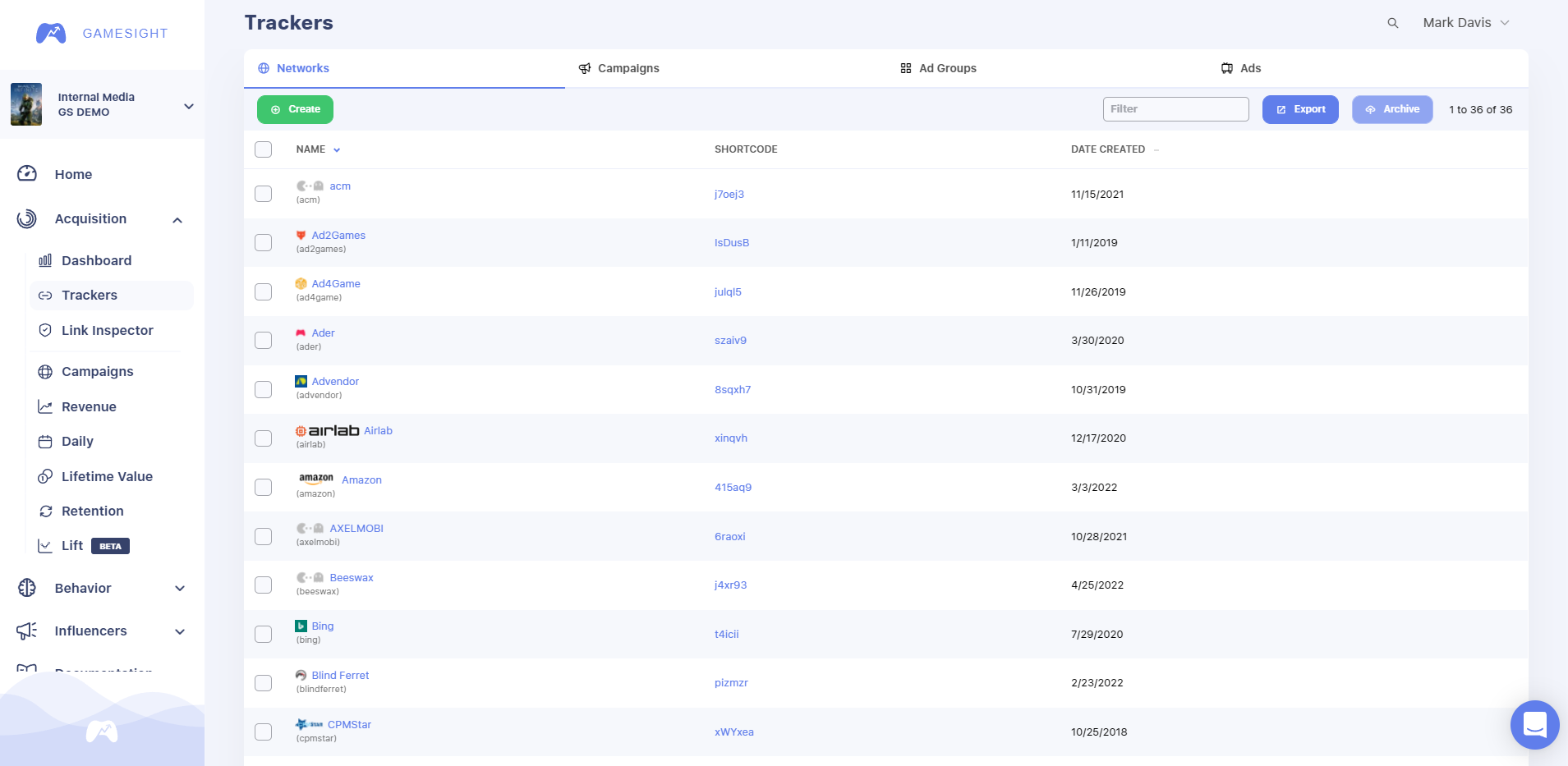The image size is (1568, 766).
Task: Click the Behavior brain icon
Action: click(27, 588)
